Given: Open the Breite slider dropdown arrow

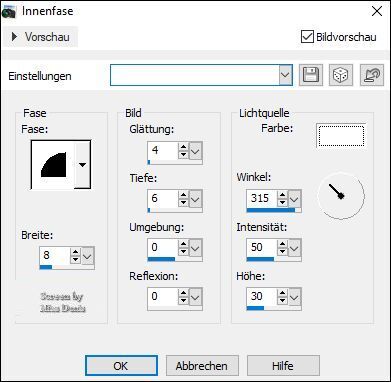Looking at the screenshot, I should click(x=88, y=256).
